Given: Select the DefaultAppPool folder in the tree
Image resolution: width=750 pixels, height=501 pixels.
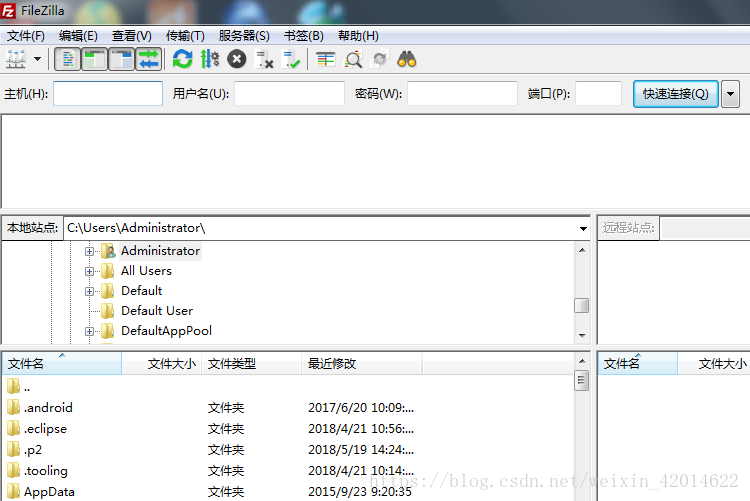Looking at the screenshot, I should click(166, 331).
